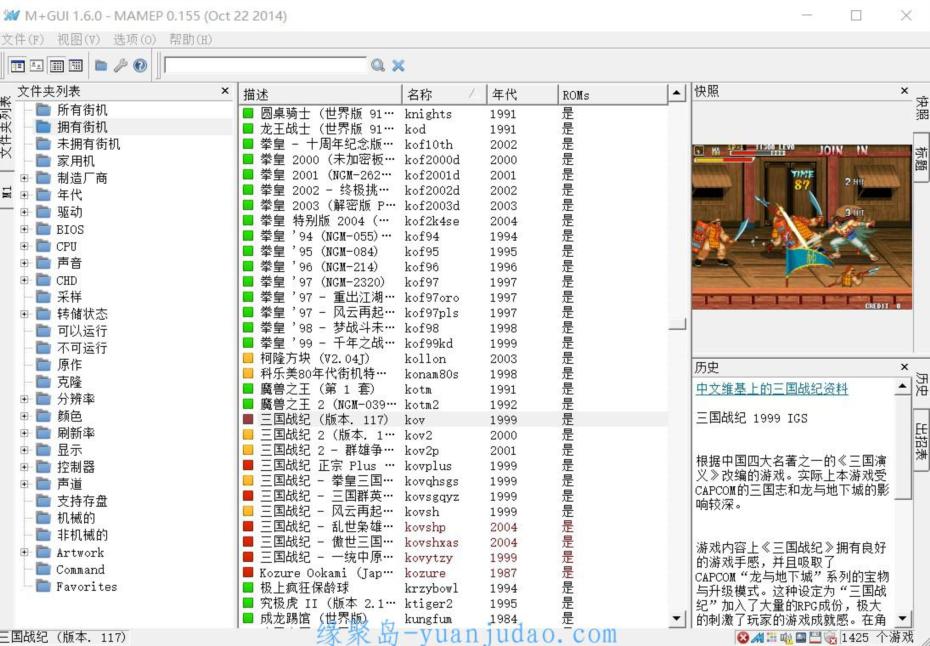Sort by the 年代 column header

point(522,94)
